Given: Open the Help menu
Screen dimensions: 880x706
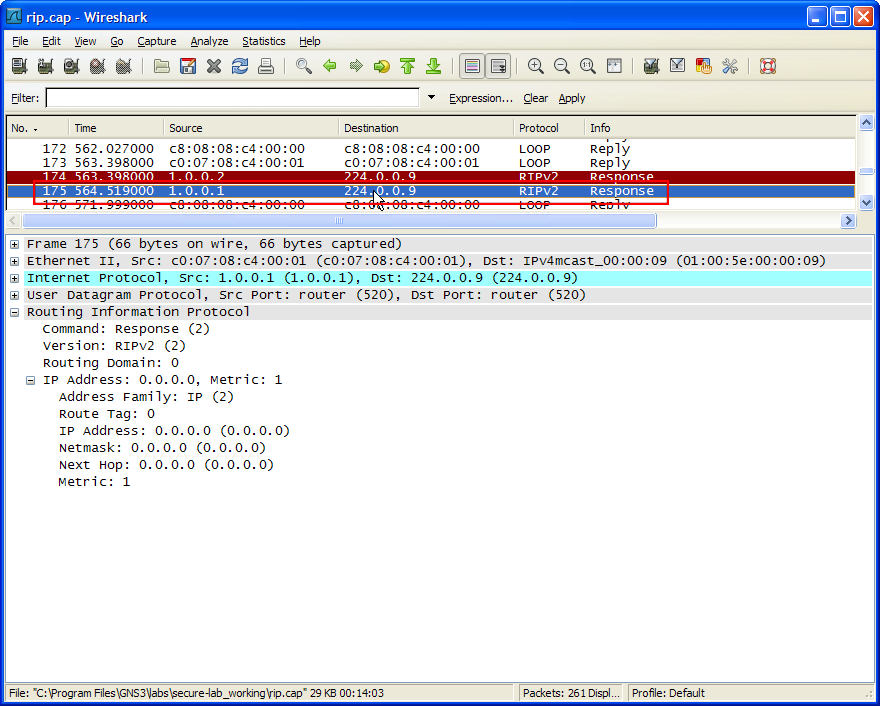Looking at the screenshot, I should (x=309, y=41).
